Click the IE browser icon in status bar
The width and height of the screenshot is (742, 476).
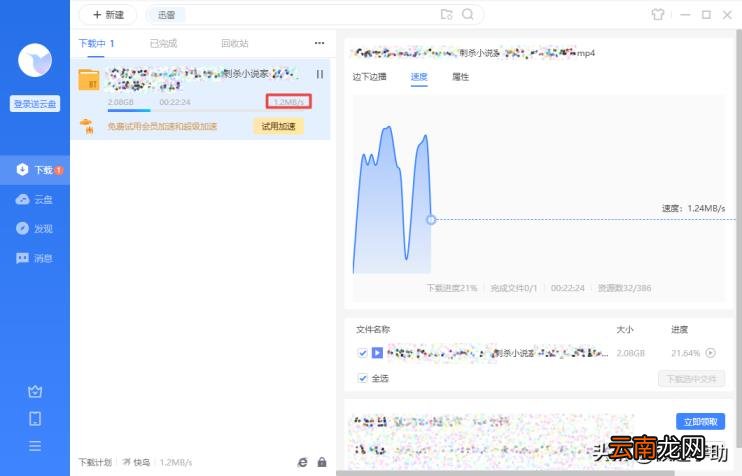pos(302,462)
